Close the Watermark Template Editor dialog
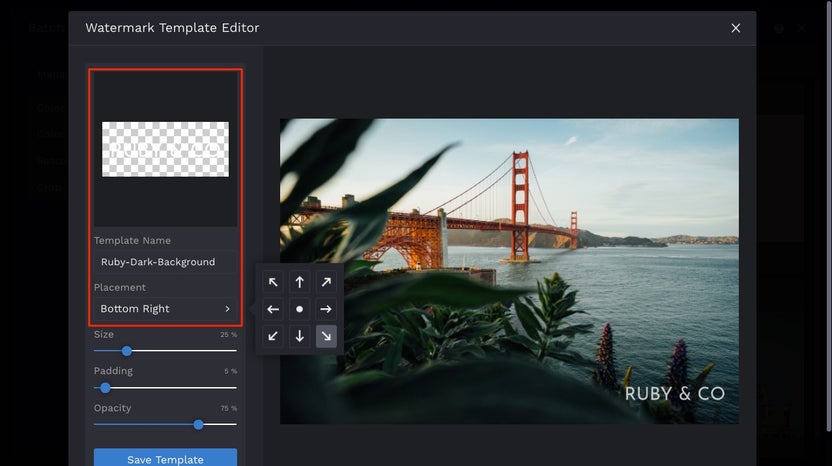This screenshot has width=832, height=466. [x=735, y=28]
